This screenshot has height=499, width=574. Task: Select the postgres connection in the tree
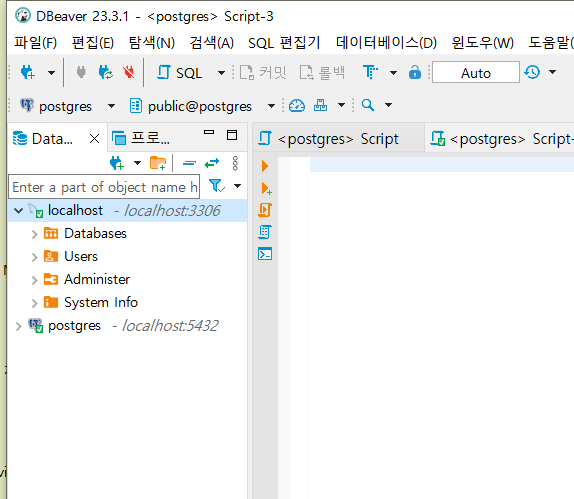124,325
